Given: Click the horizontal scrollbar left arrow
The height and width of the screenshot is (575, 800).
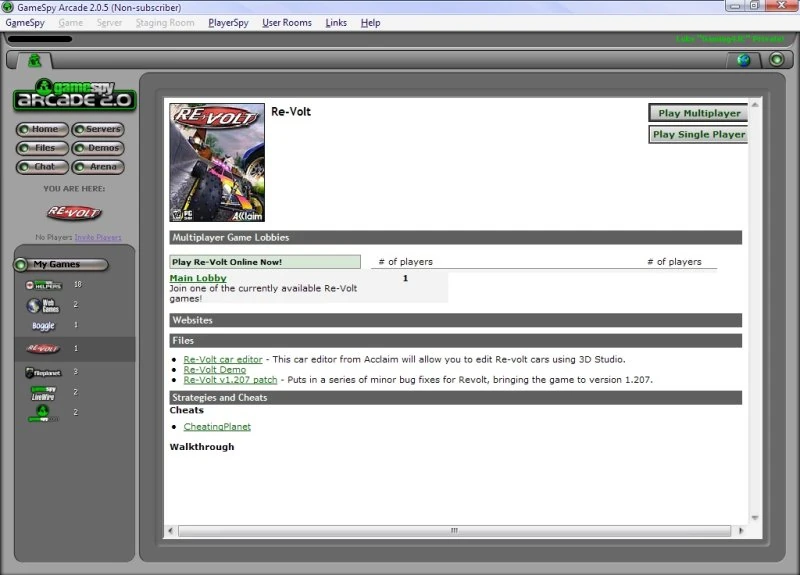Looking at the screenshot, I should 170,531.
